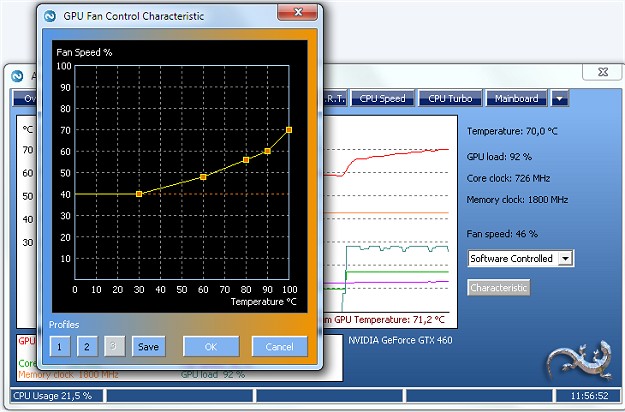Cancel the fan characteristic dialog
The width and height of the screenshot is (625, 412).
point(279,346)
